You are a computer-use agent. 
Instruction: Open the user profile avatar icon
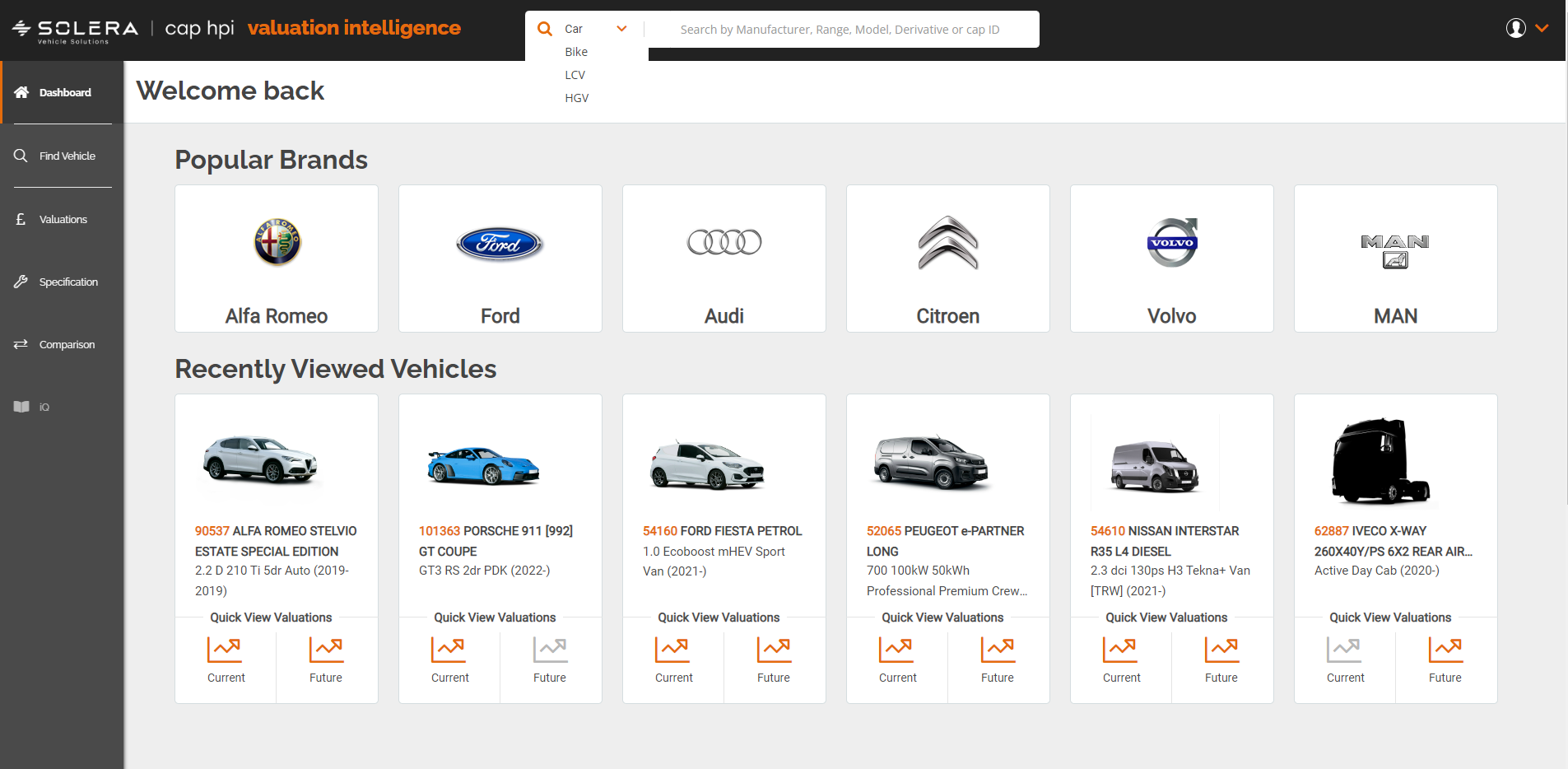(x=1516, y=28)
